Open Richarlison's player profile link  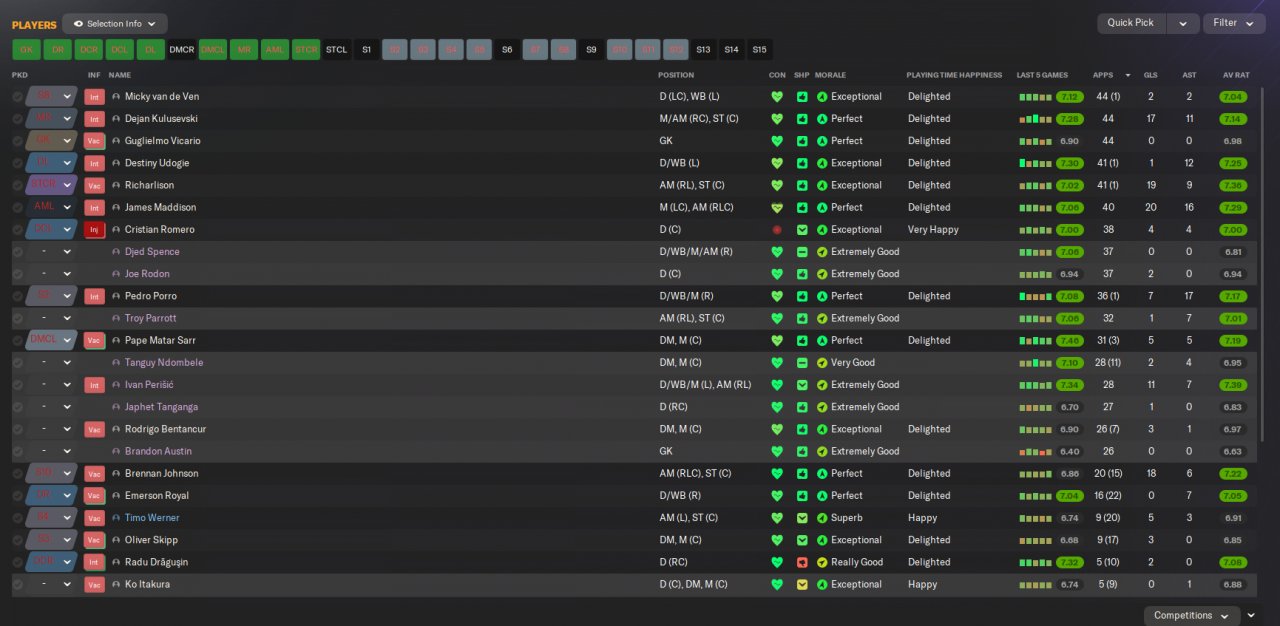[149, 186]
